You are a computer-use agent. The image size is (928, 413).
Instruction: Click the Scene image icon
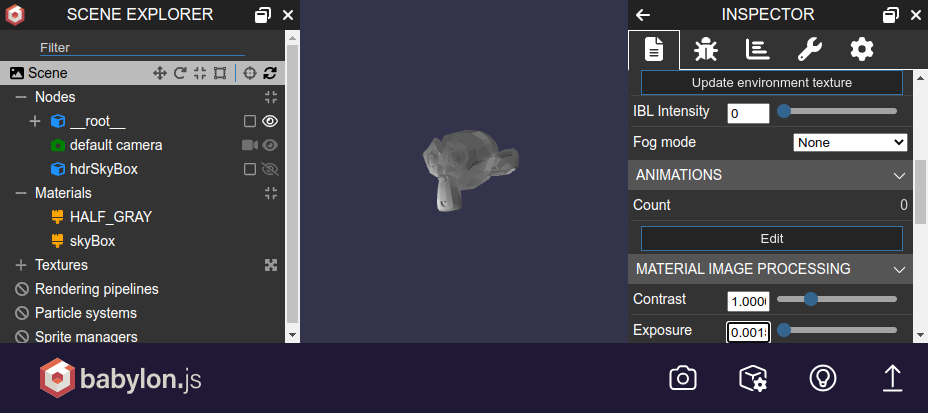point(17,73)
